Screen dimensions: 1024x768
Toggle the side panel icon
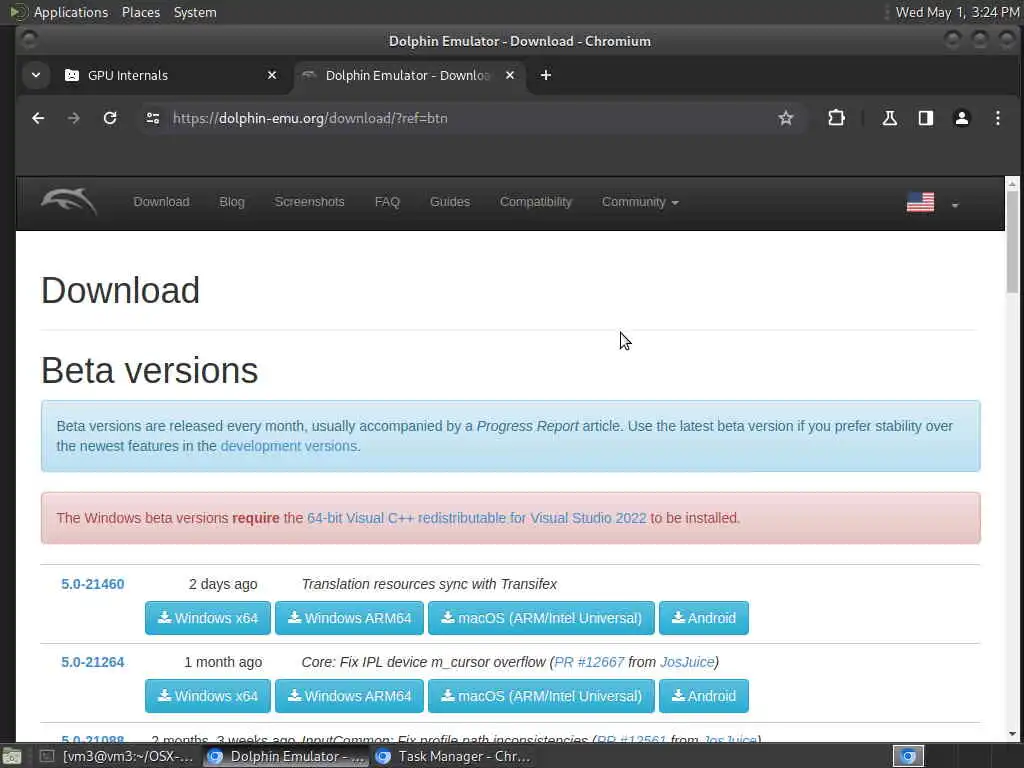coord(925,118)
